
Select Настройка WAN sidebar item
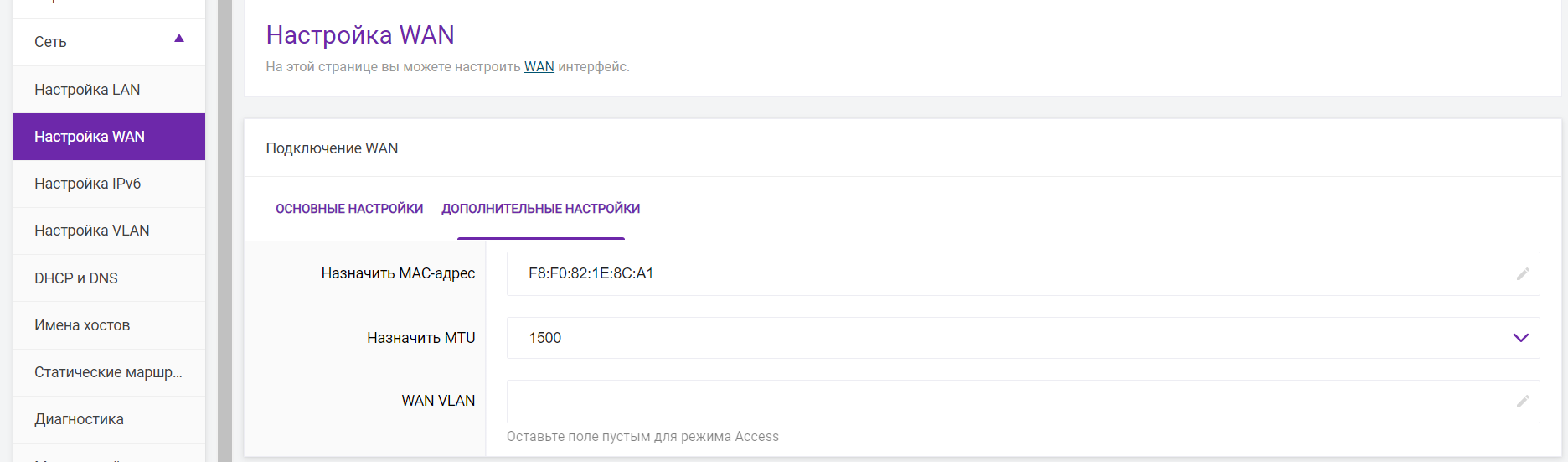pyautogui.click(x=109, y=137)
